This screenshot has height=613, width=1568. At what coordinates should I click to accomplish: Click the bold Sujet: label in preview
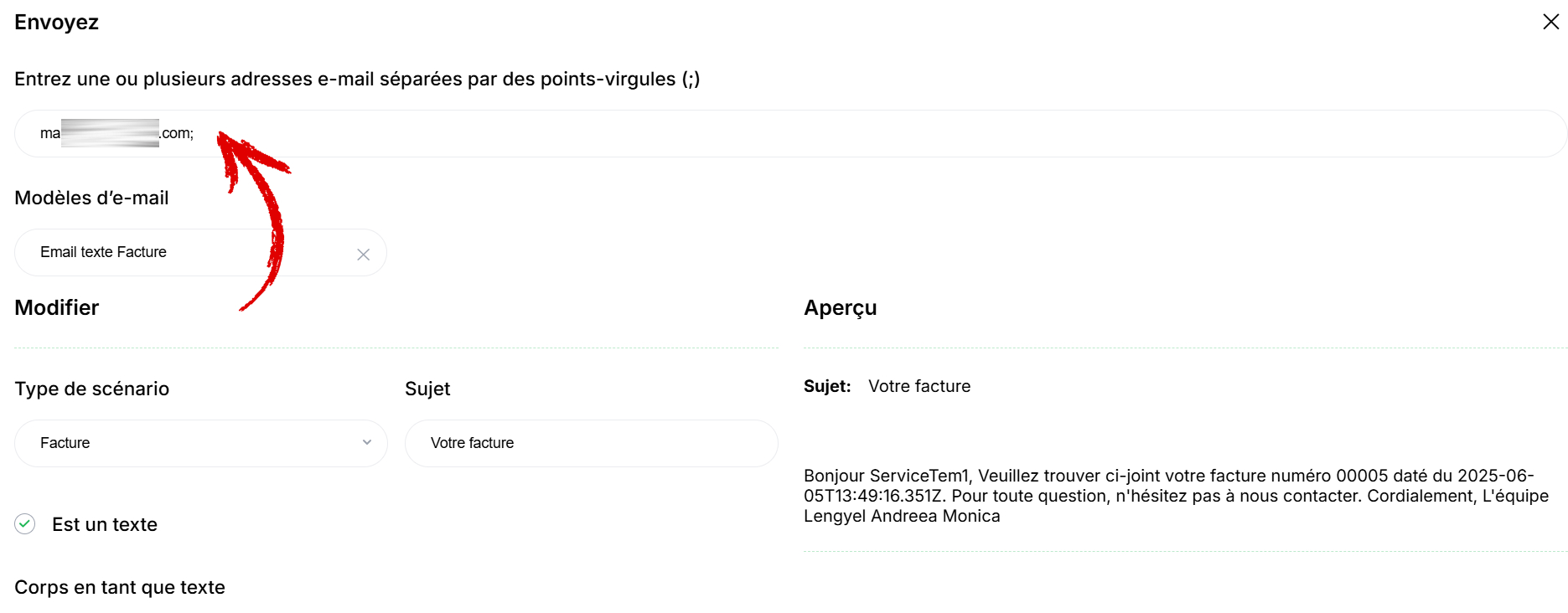coord(827,386)
